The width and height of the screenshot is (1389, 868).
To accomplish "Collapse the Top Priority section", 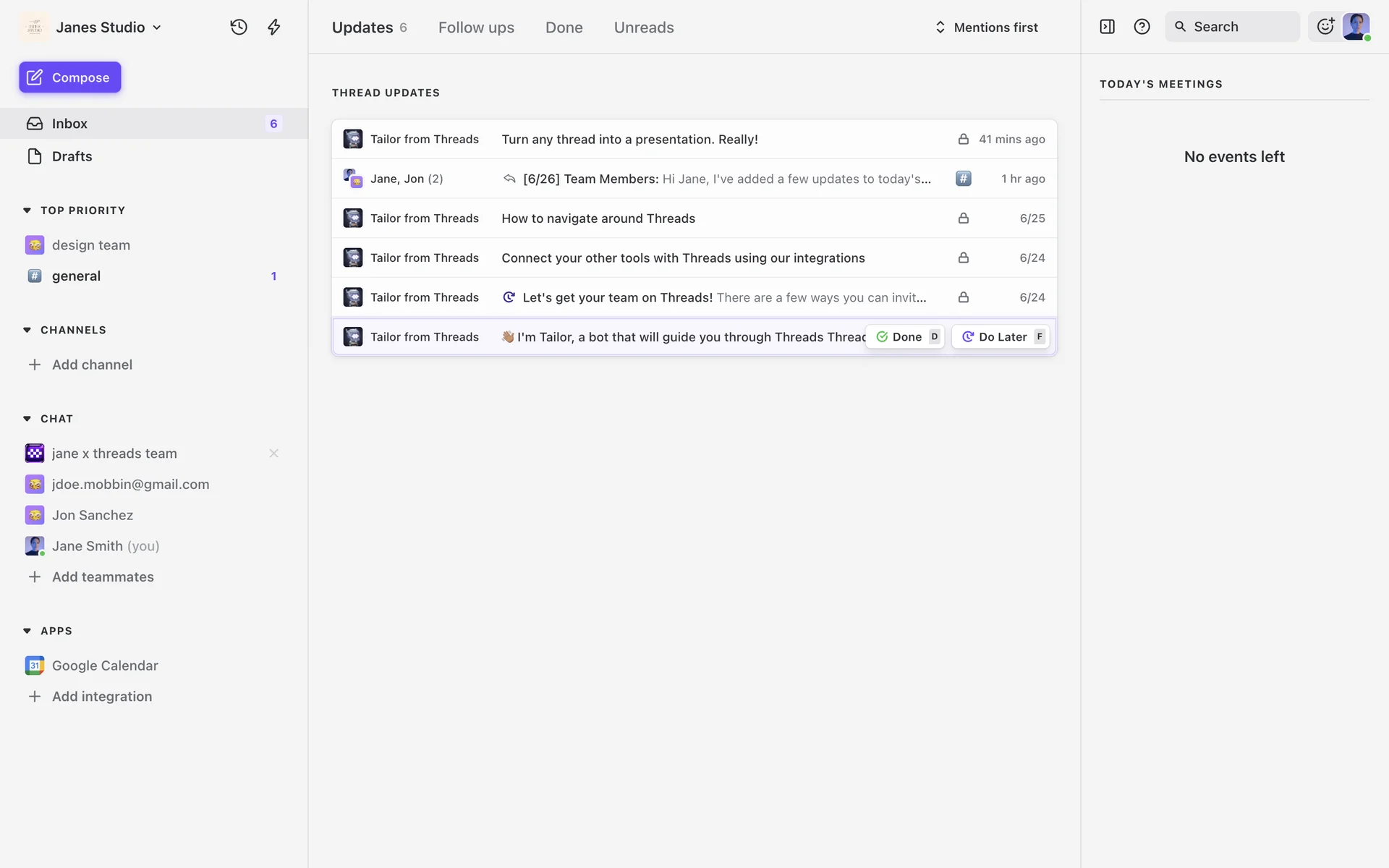I will [27, 210].
